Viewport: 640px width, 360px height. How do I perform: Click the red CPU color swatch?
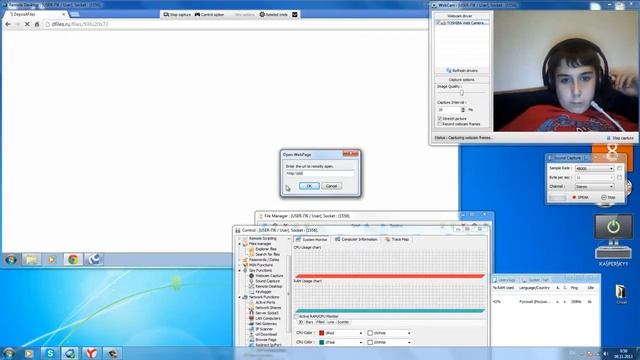[322, 333]
